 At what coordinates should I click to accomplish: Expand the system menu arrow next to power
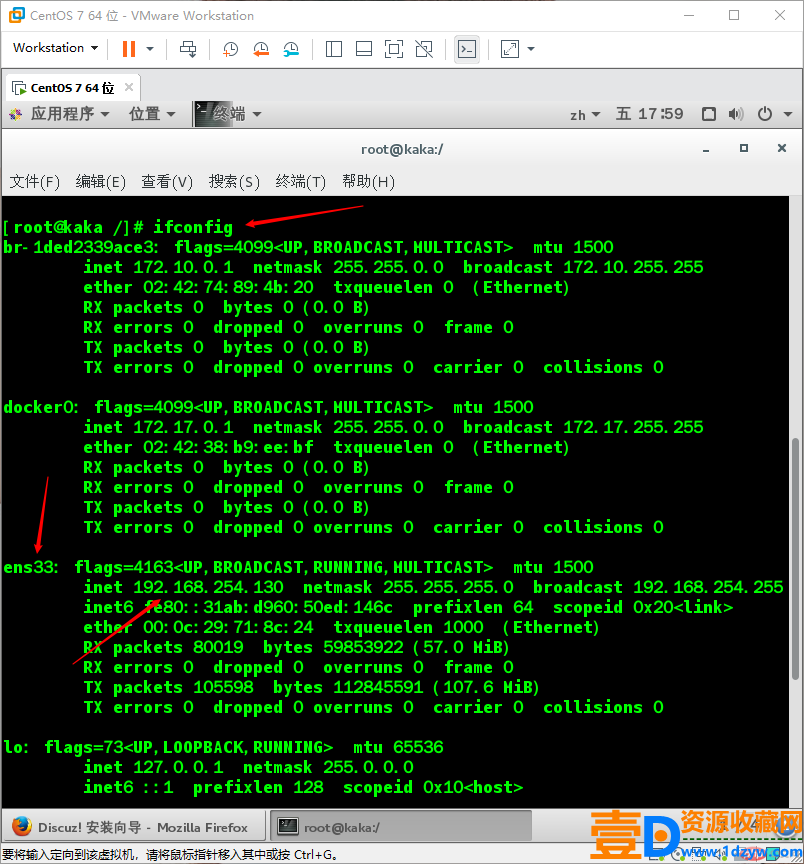point(787,115)
